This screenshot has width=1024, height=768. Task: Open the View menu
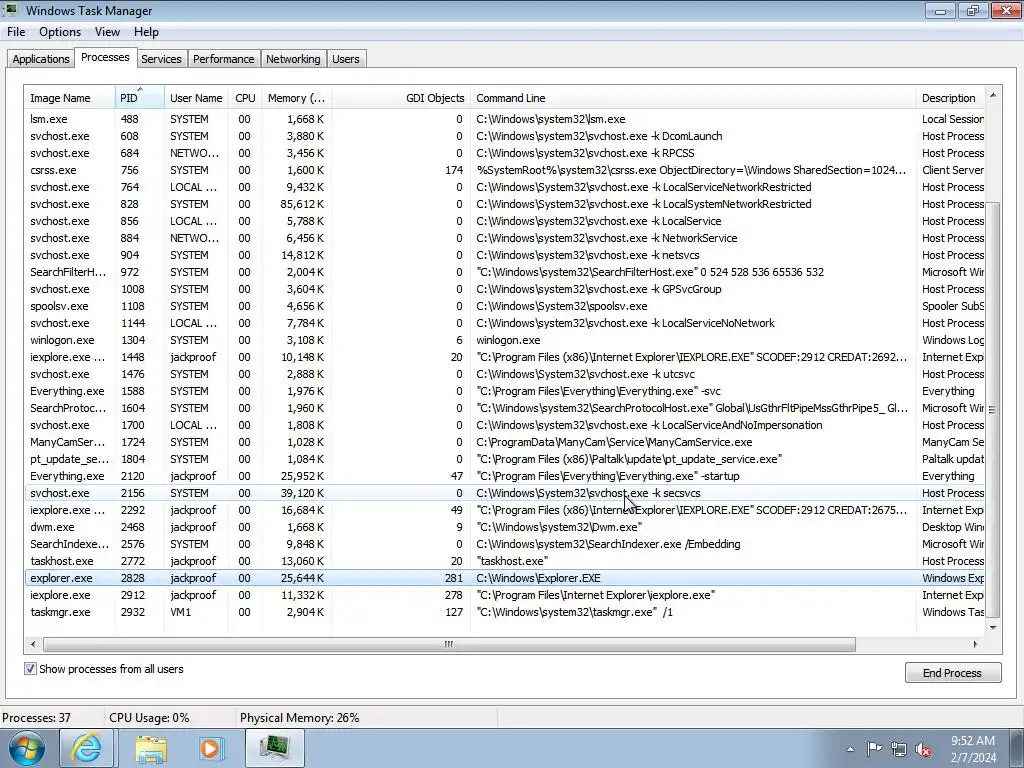(107, 32)
